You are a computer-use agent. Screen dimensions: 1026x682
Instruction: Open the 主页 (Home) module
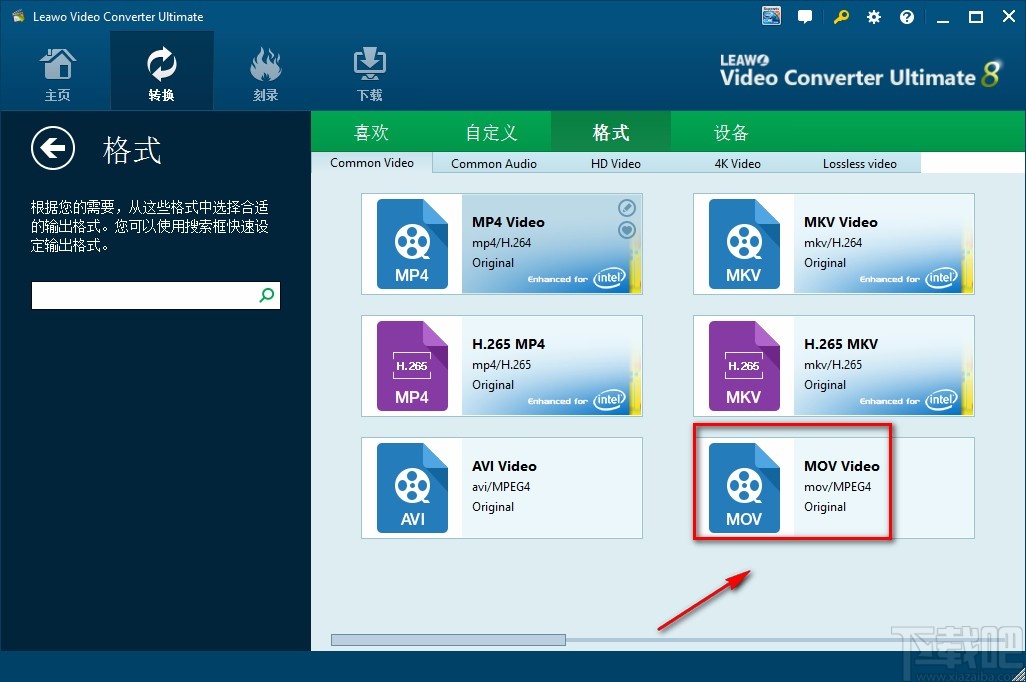[x=57, y=70]
